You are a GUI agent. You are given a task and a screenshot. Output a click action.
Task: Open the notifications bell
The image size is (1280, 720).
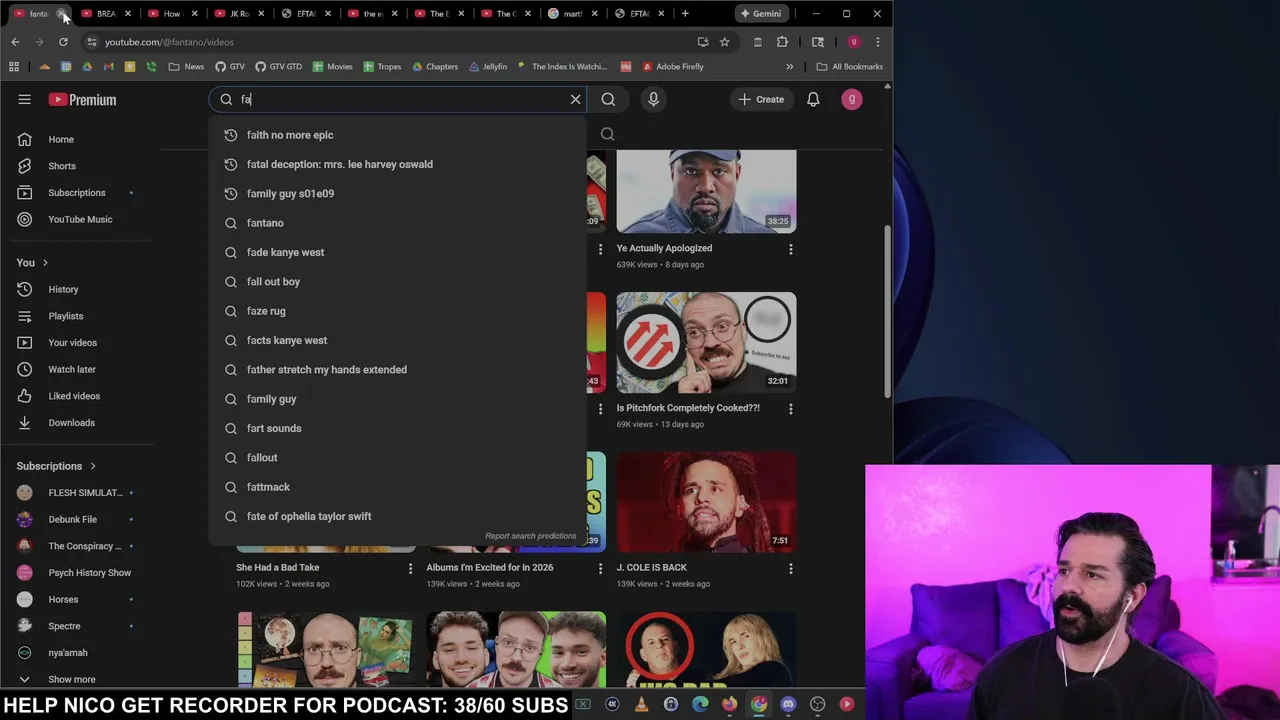pos(813,99)
